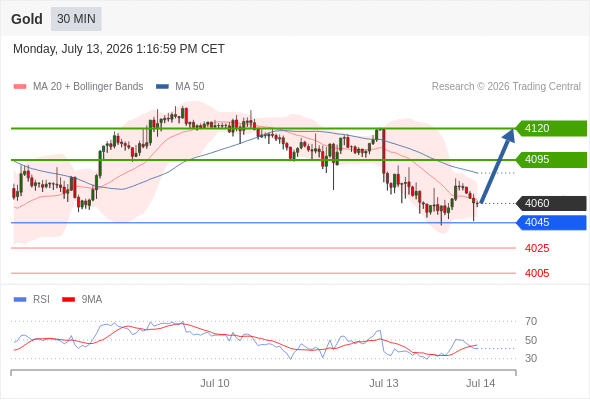This screenshot has height=400, width=590.
Task: Click the 4025 support level text
Action: coord(537,248)
